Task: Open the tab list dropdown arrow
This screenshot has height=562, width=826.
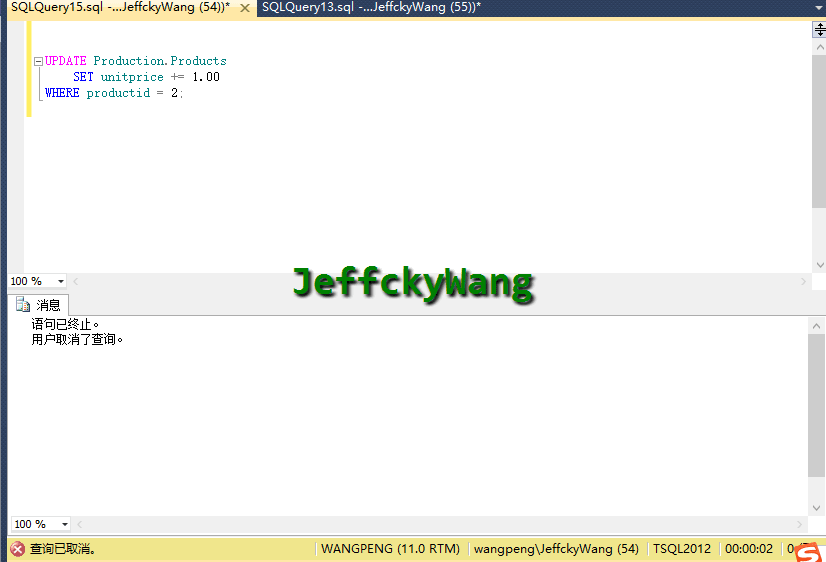Action: click(819, 8)
